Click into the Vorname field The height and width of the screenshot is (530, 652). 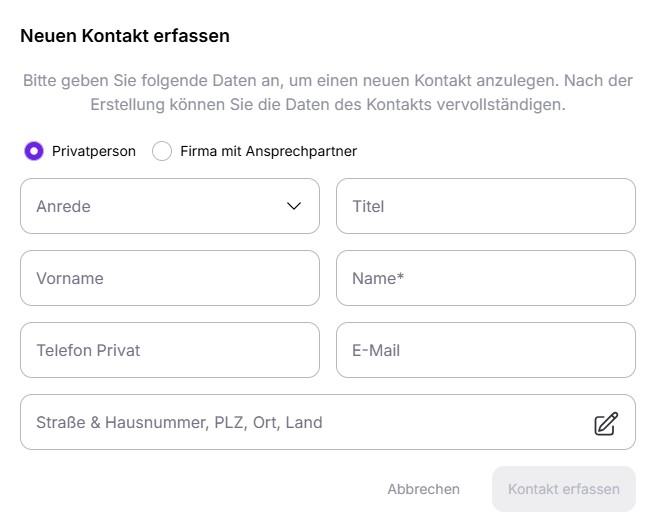pos(170,278)
